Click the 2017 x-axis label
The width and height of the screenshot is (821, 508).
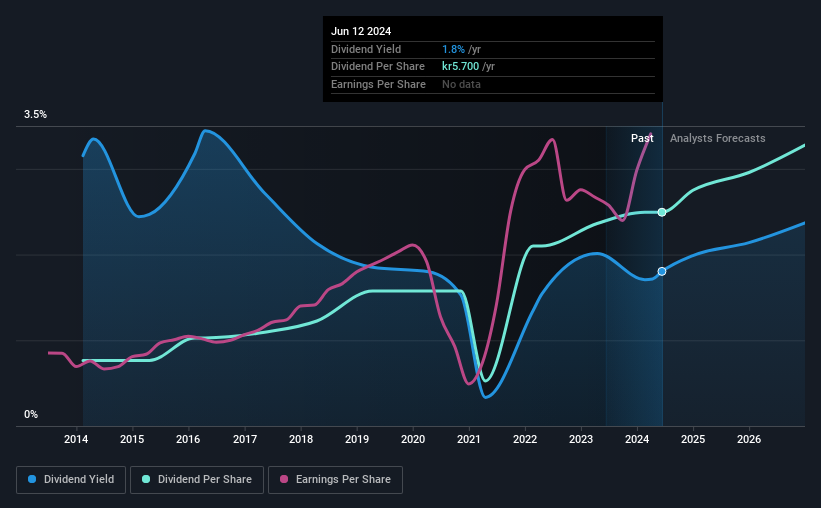245,439
